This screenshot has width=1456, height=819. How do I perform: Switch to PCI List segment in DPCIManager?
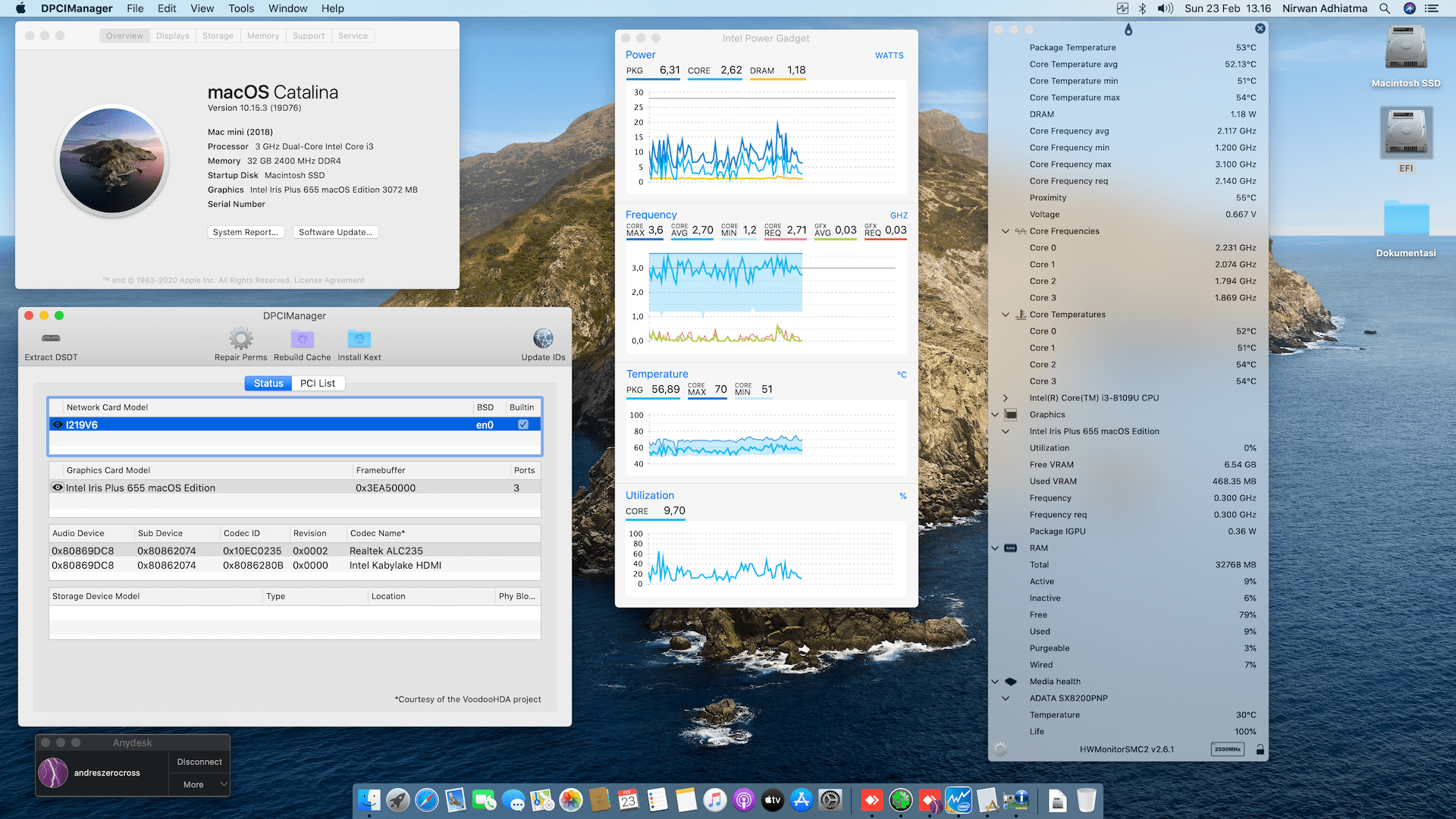click(x=318, y=383)
